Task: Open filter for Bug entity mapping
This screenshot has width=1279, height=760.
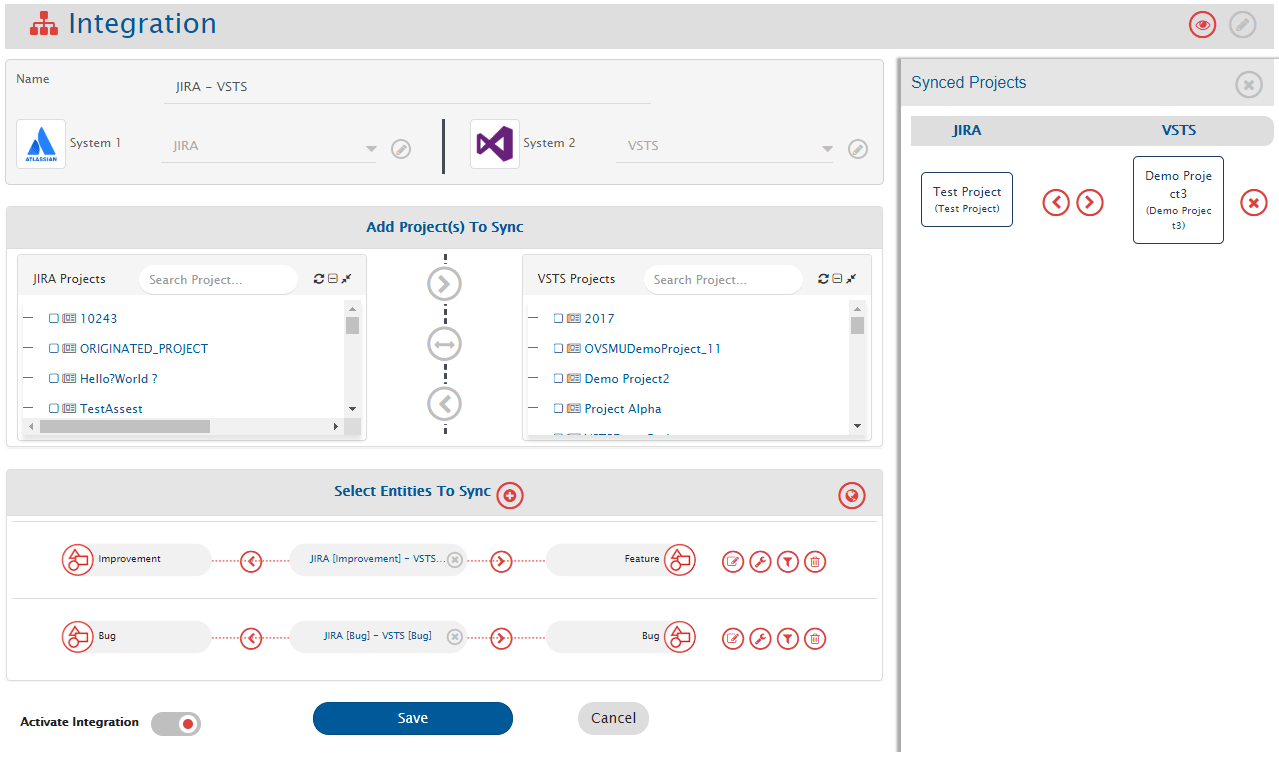Action: (788, 639)
